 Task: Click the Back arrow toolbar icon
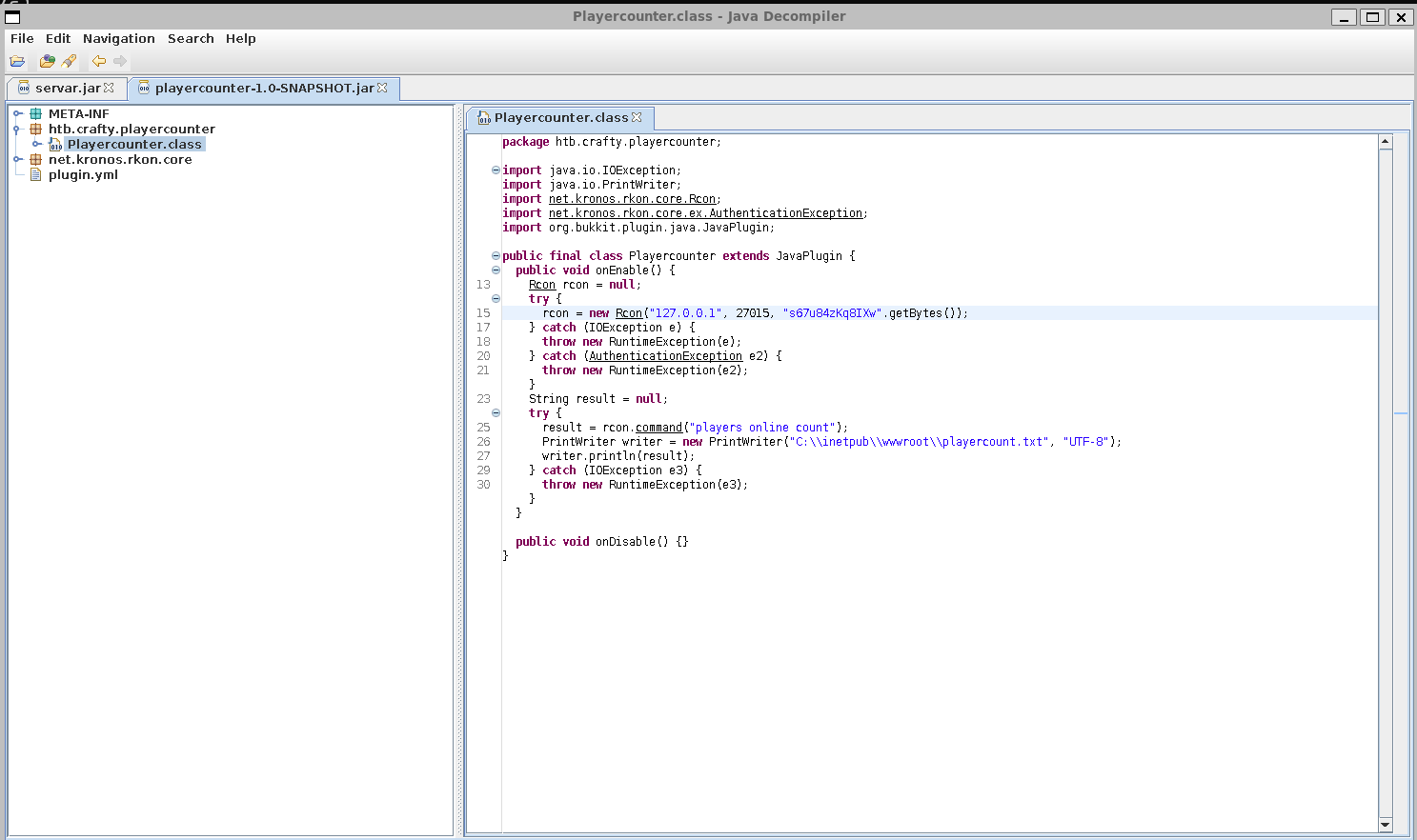98,62
